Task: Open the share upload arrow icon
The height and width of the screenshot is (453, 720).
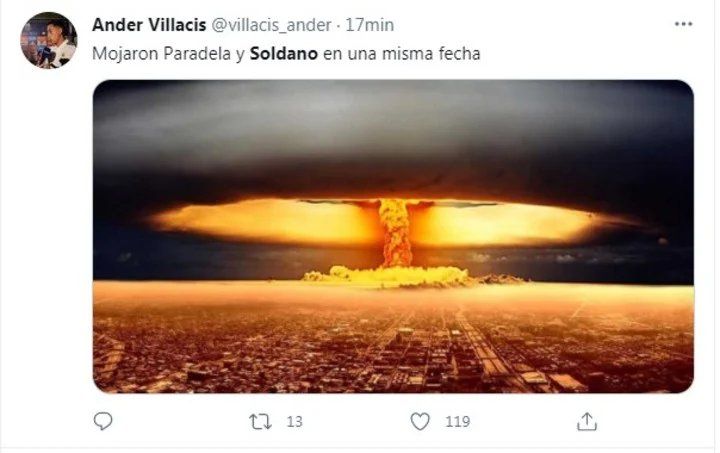Action: 586,421
